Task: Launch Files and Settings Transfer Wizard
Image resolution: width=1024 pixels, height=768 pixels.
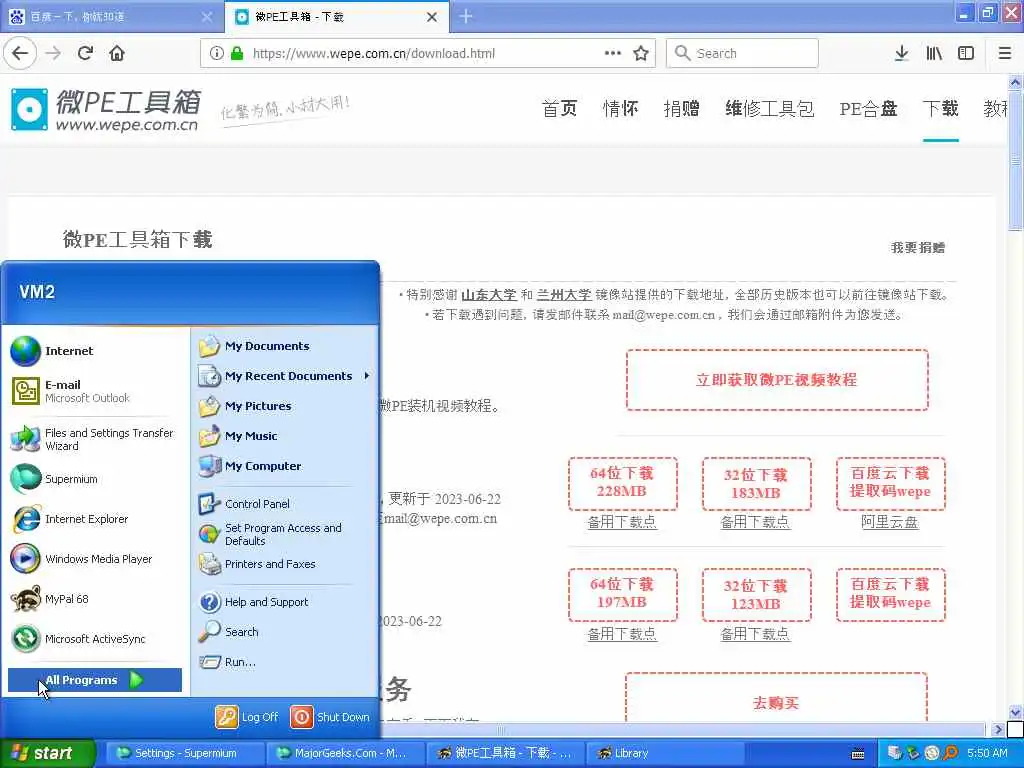Action: (96, 439)
